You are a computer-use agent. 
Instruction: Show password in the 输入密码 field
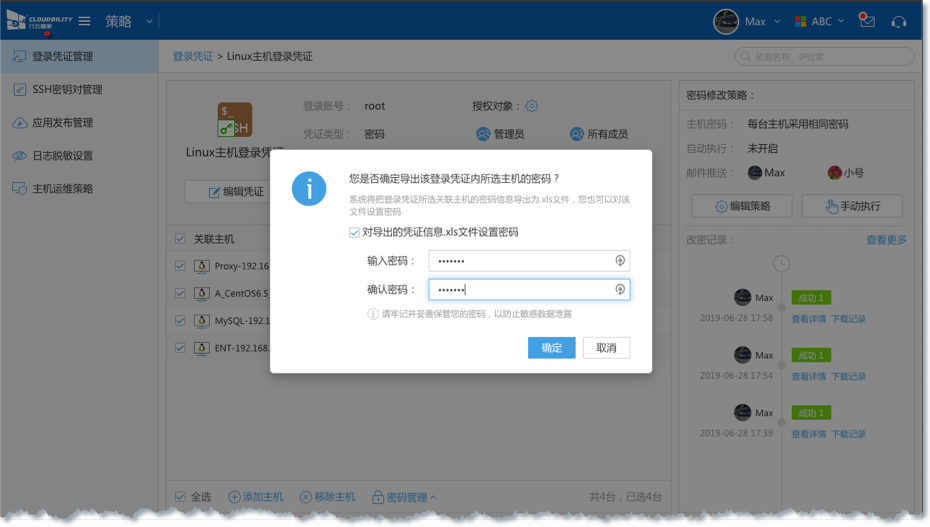(x=620, y=261)
